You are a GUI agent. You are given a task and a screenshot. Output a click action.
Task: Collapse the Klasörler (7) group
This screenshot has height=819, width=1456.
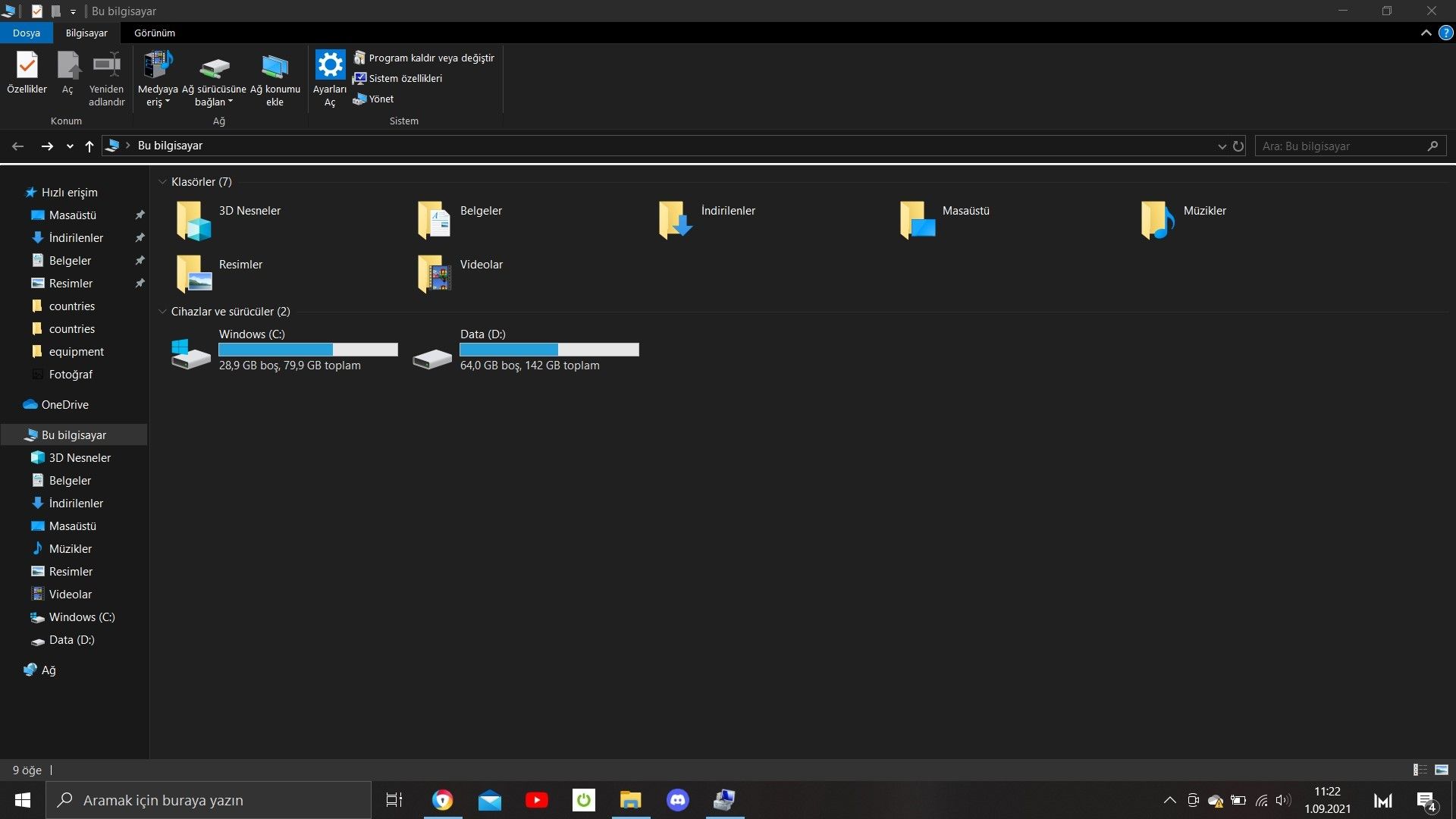(x=162, y=182)
